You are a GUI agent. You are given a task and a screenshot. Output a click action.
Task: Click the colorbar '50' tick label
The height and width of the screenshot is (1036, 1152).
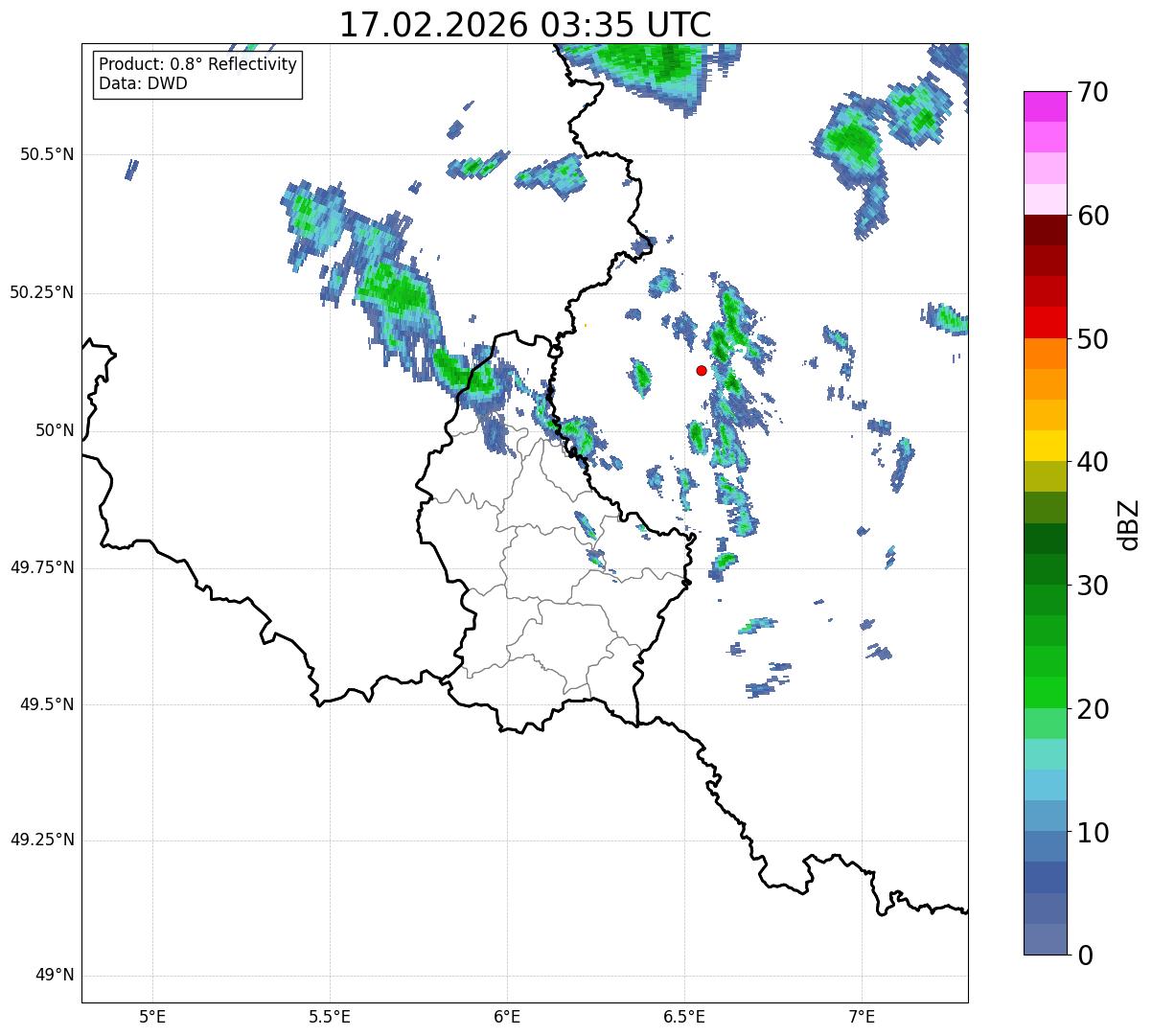click(x=1093, y=339)
